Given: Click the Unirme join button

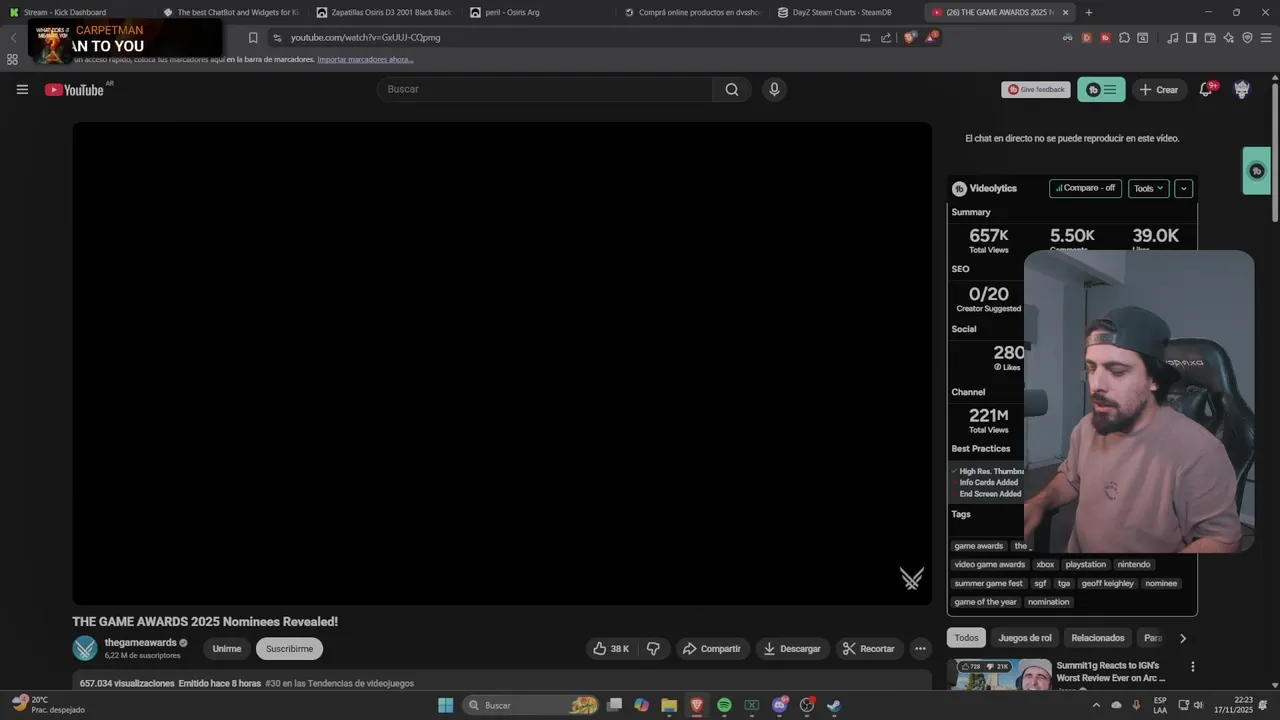Looking at the screenshot, I should click(227, 649).
